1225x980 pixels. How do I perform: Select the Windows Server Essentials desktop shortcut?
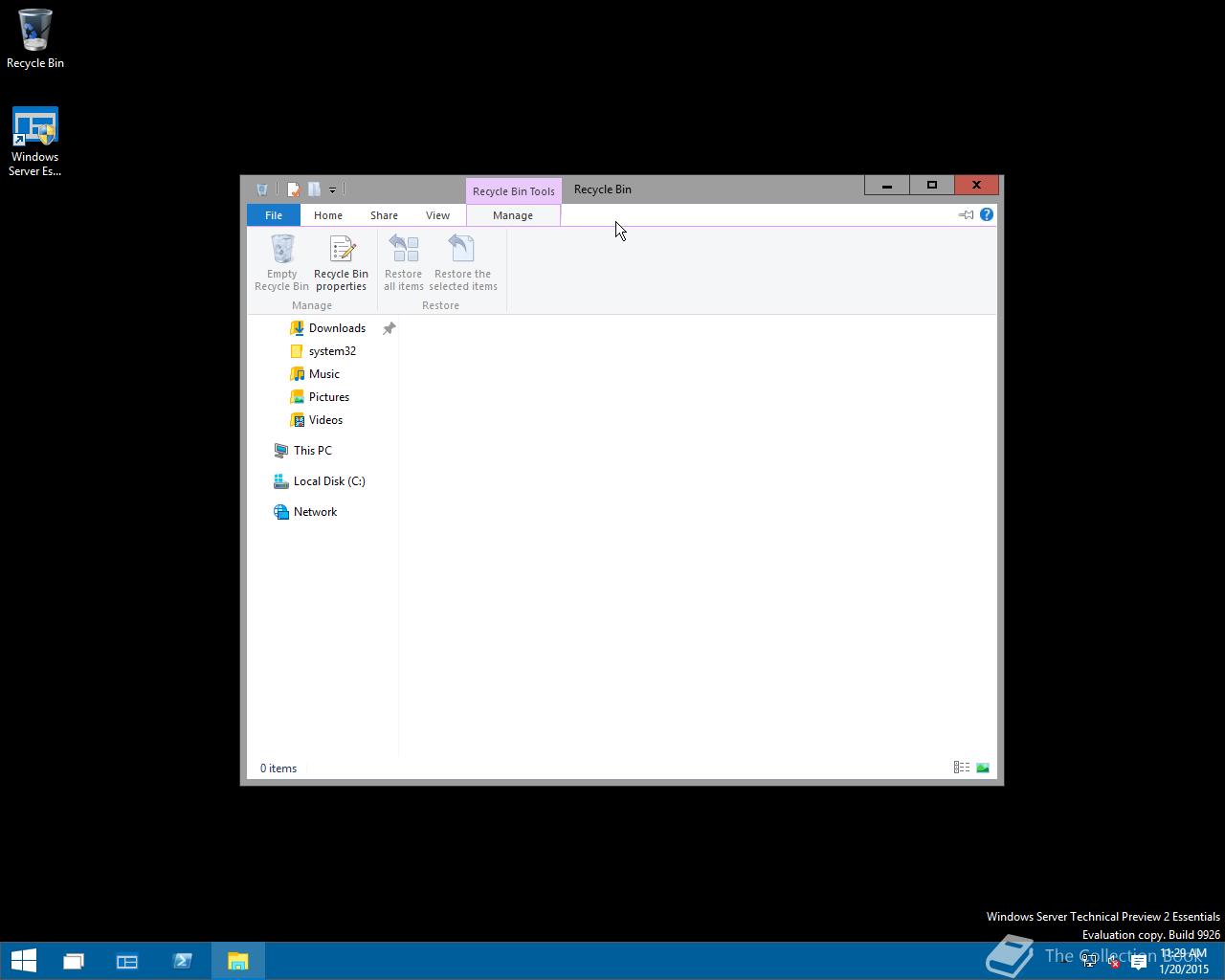(35, 142)
